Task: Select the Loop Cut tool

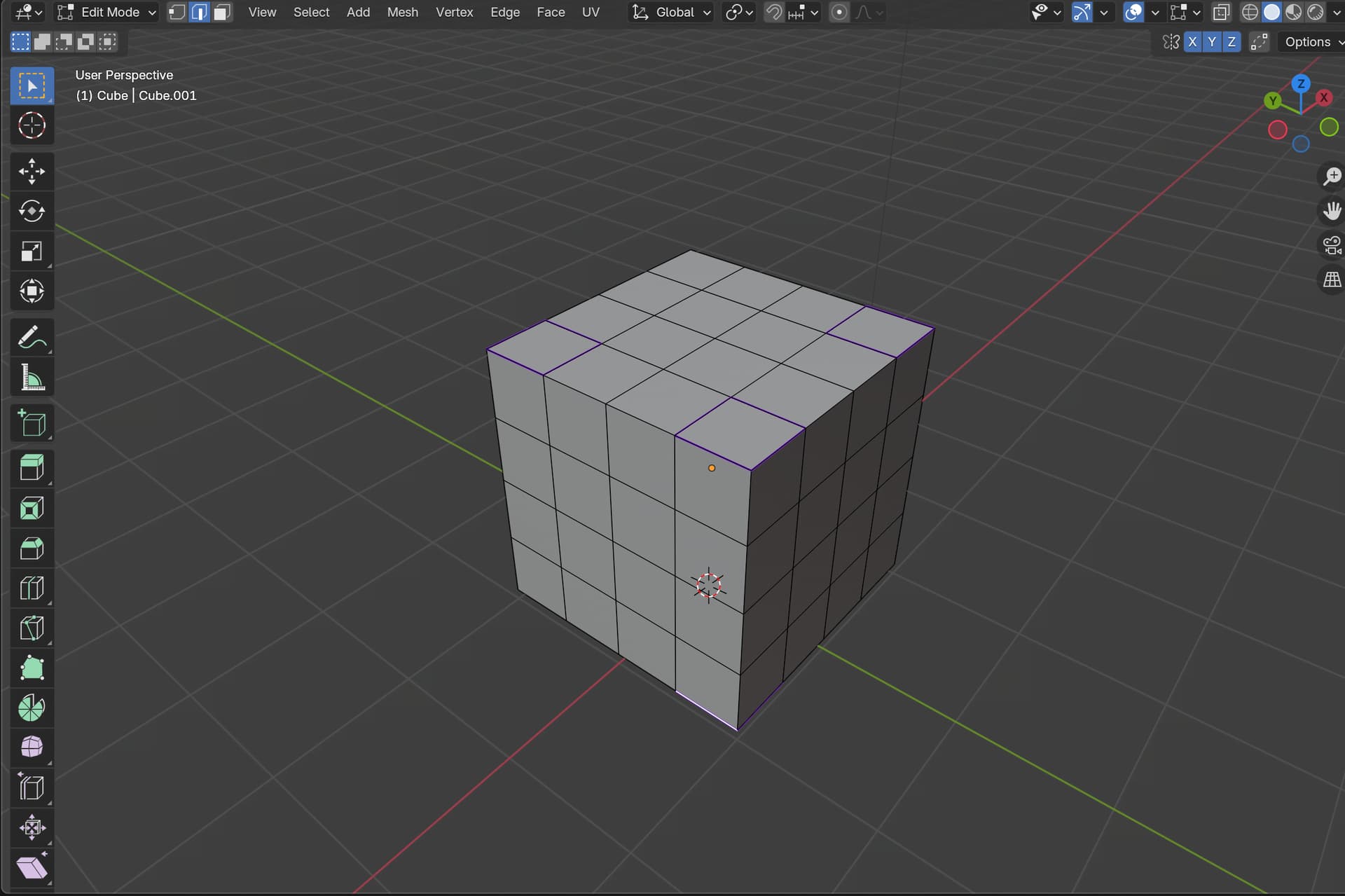Action: pos(32,588)
